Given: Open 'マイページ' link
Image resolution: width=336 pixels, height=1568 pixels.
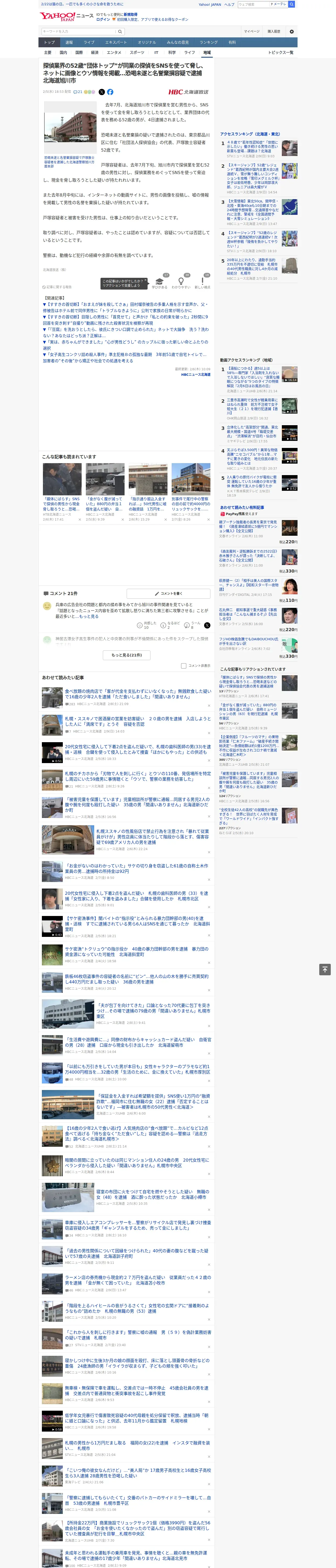Looking at the screenshot, I should (252, 32).
